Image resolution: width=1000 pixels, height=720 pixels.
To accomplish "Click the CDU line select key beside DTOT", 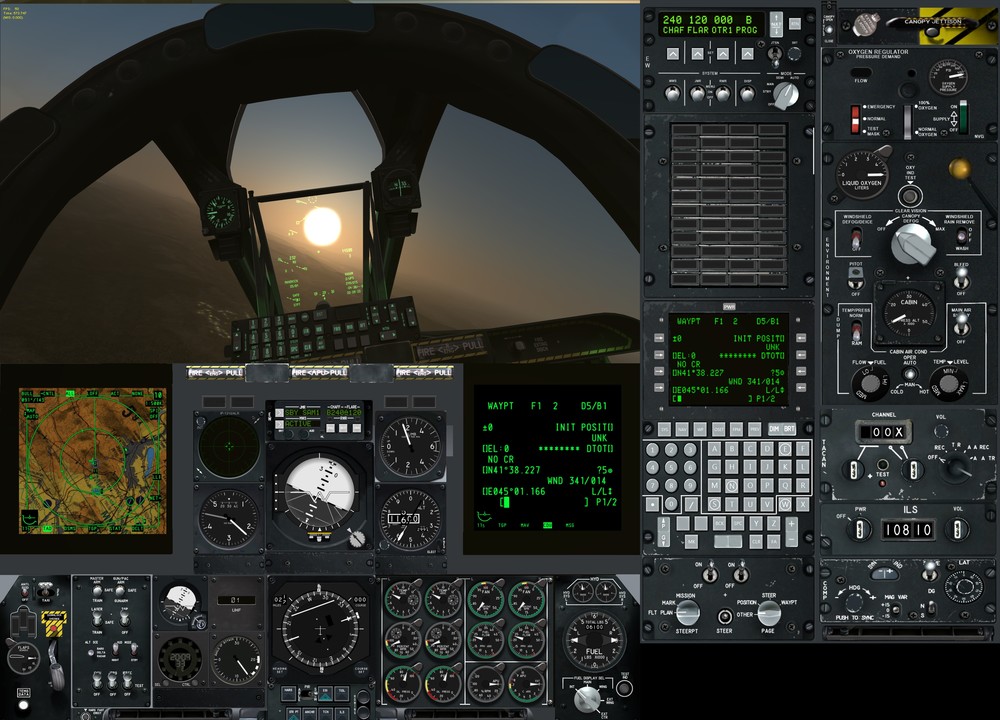I will (801, 355).
